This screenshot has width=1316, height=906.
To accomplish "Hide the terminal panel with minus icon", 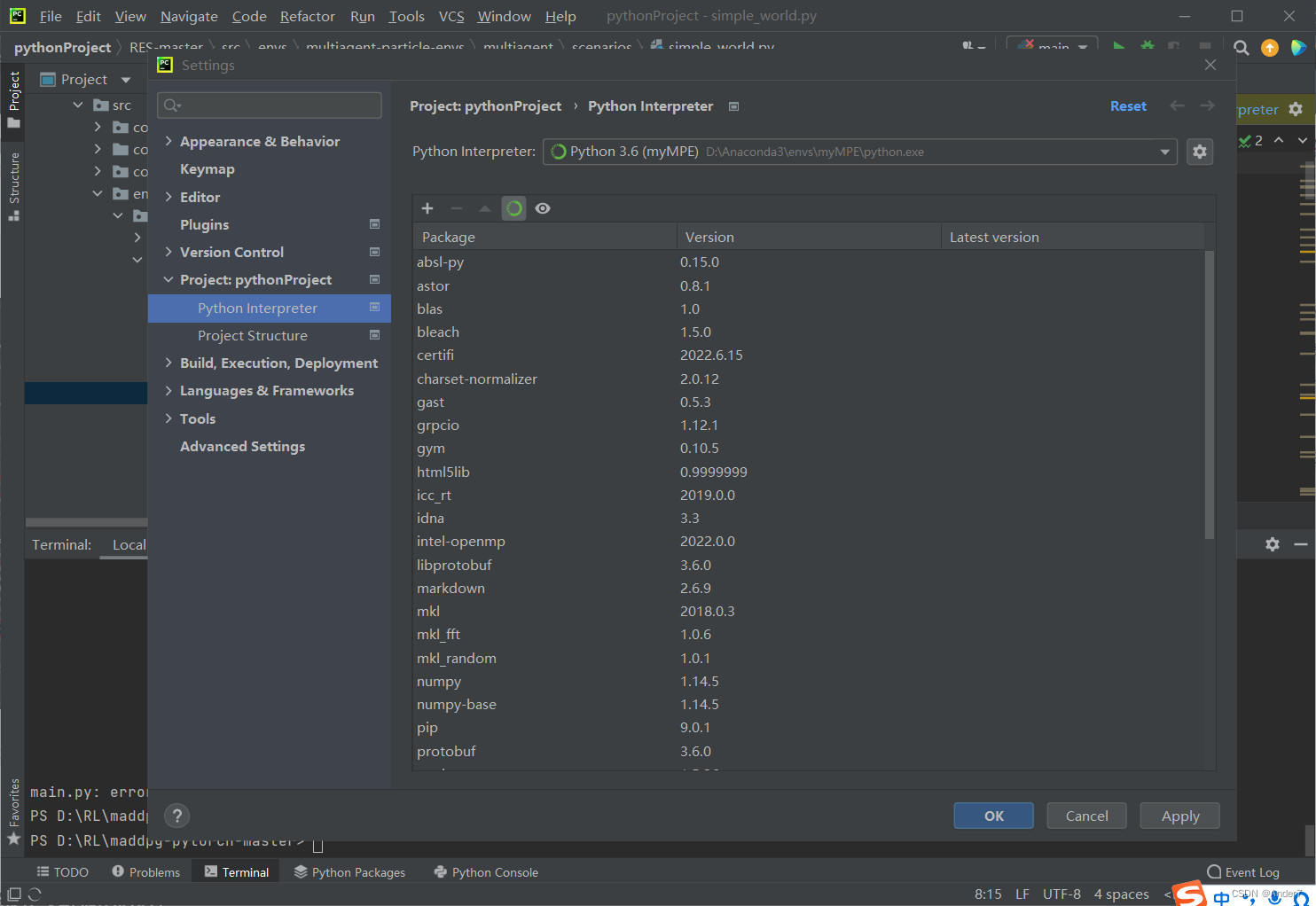I will point(1300,544).
